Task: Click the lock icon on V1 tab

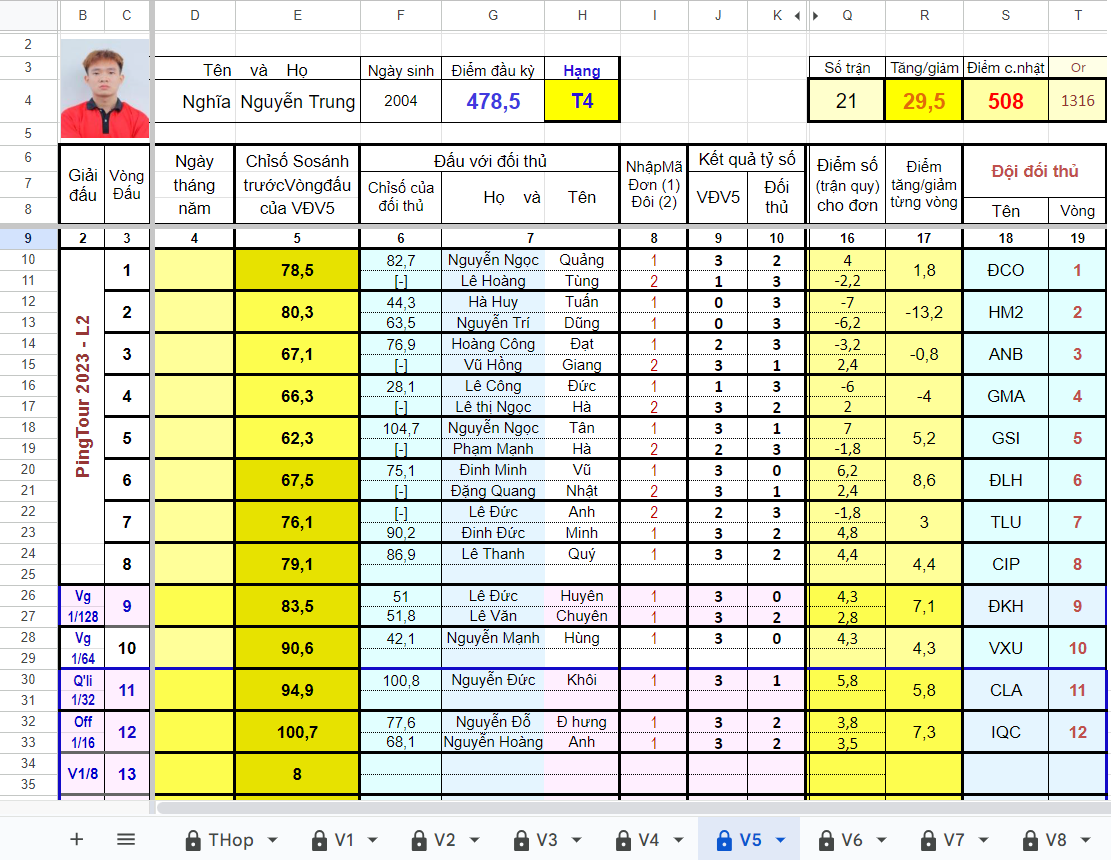Action: click(x=320, y=840)
